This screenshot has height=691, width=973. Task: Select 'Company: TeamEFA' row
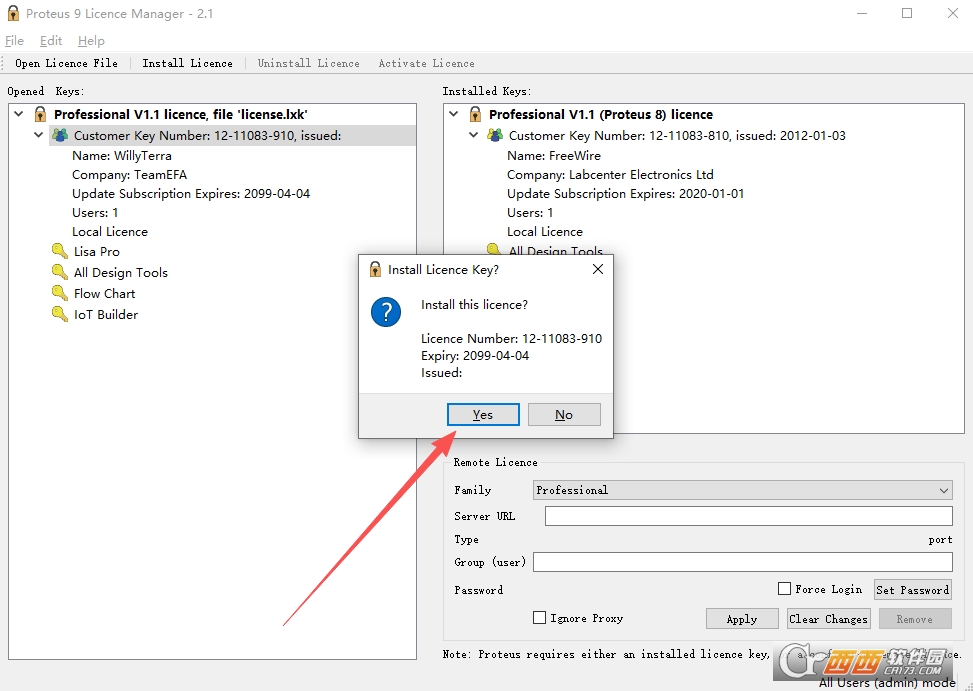tap(129, 175)
